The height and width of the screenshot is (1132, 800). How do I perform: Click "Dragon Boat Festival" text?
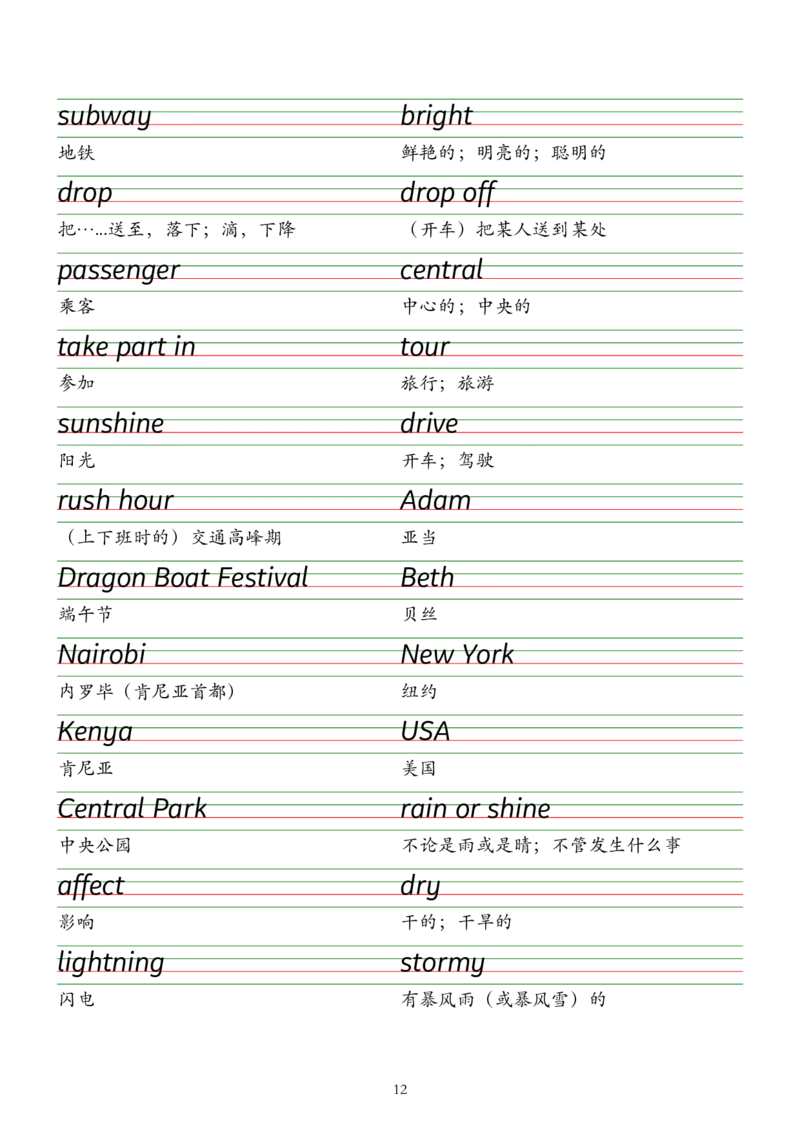click(x=183, y=577)
